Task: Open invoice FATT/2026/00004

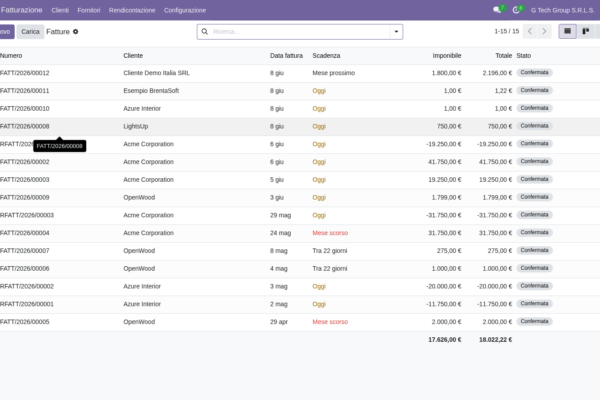Action: pyautogui.click(x=25, y=233)
